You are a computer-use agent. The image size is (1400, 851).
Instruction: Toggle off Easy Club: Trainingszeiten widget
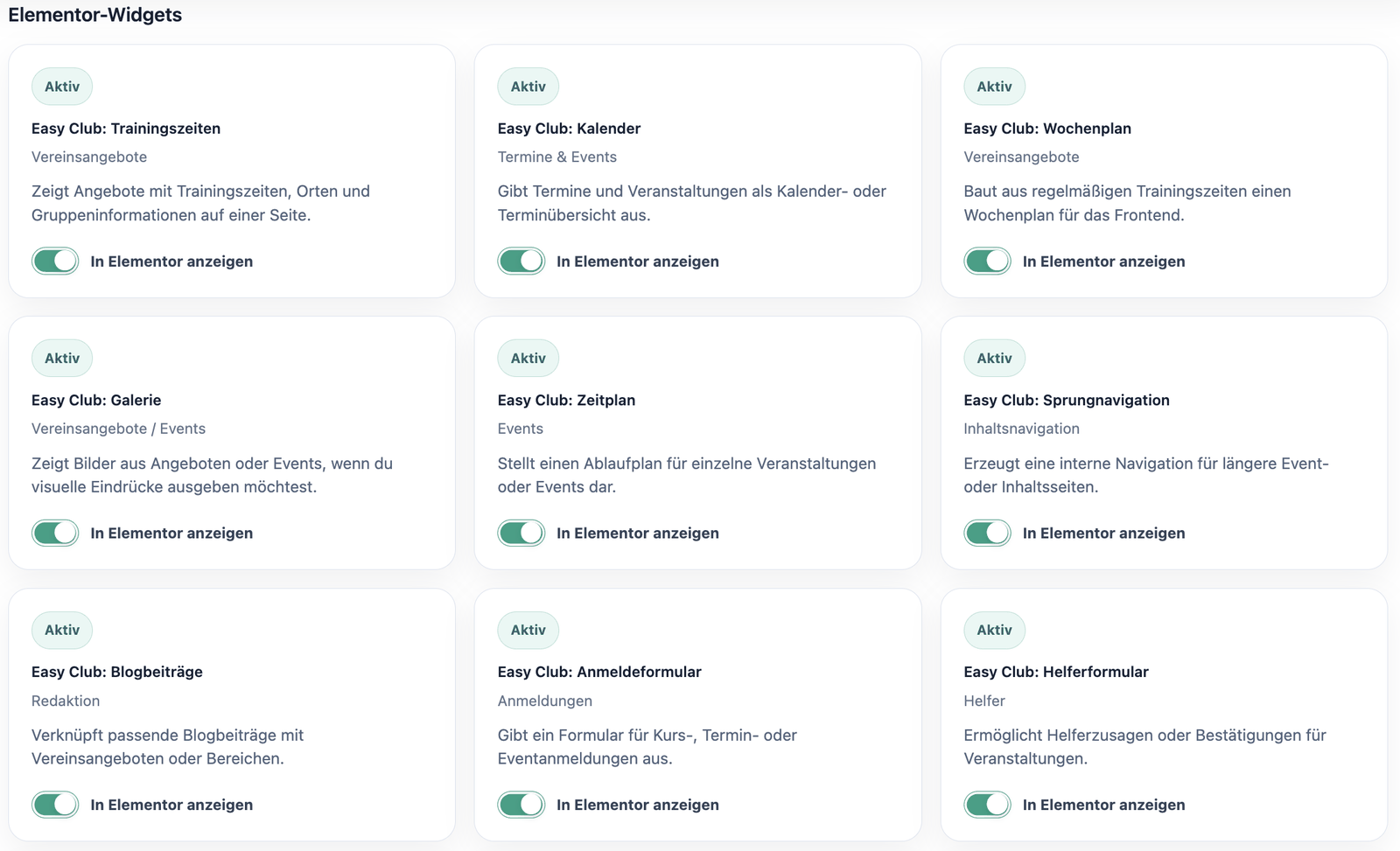(x=55, y=261)
